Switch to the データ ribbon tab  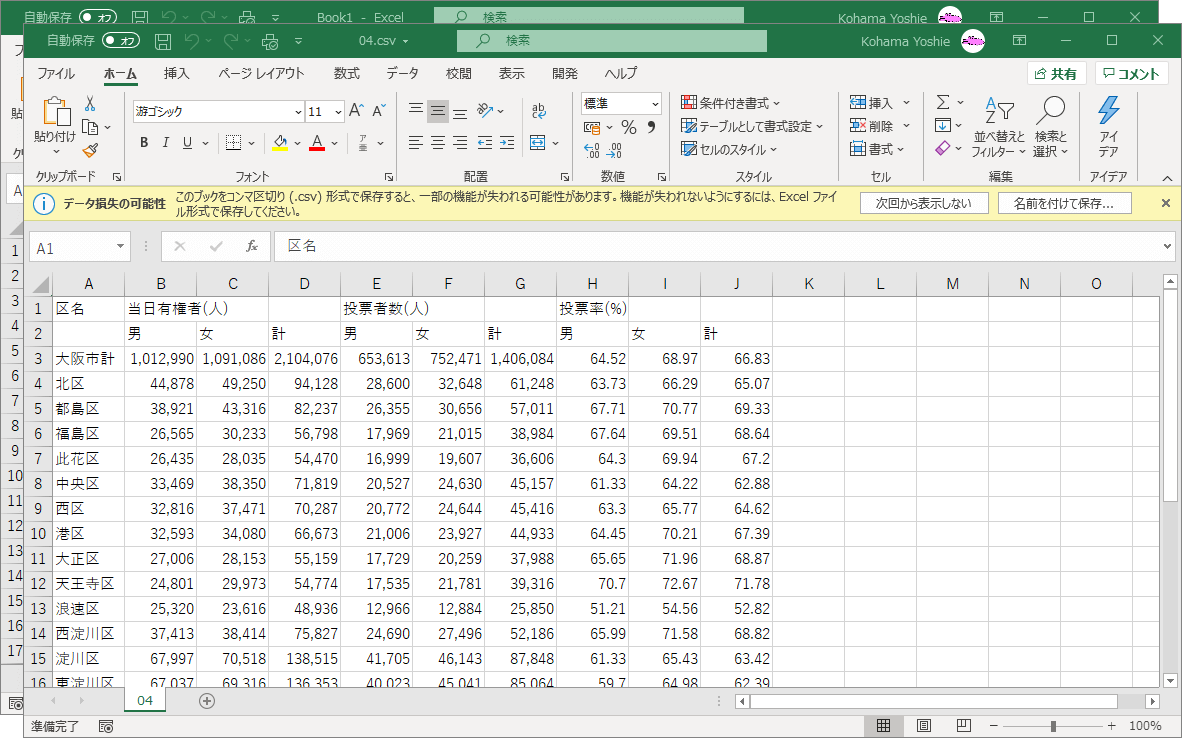402,74
